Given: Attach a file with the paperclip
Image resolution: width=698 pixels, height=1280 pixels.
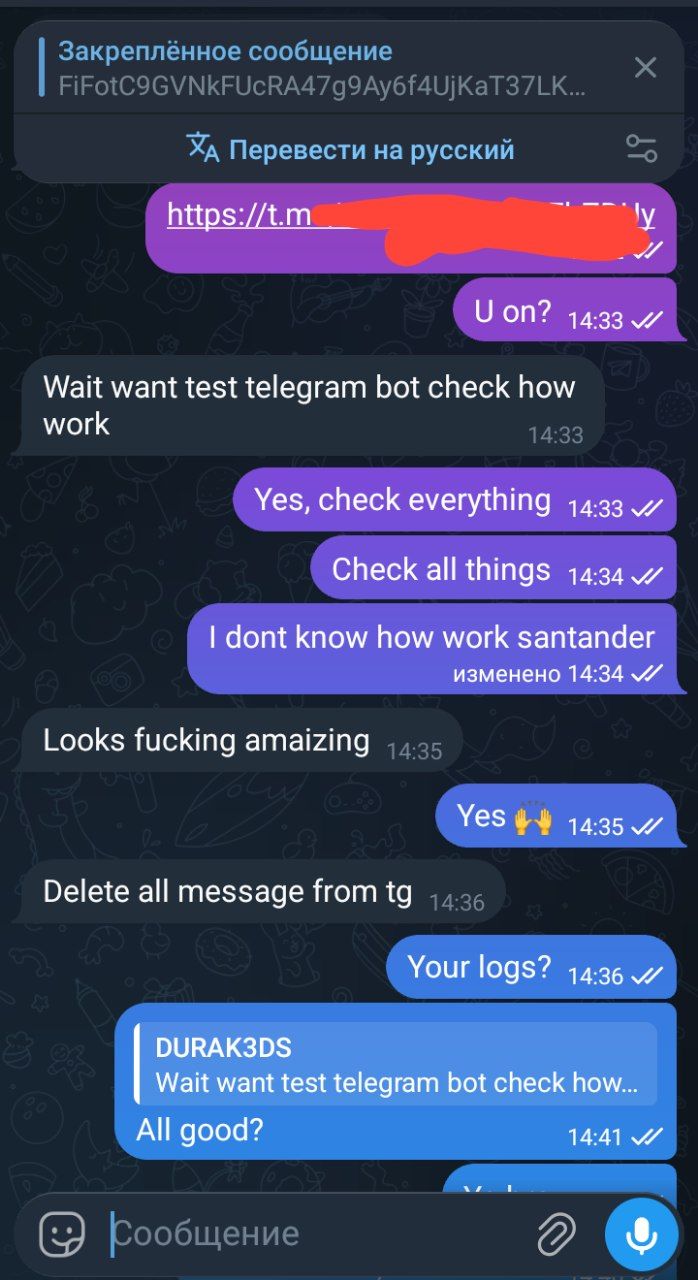Looking at the screenshot, I should point(557,1234).
